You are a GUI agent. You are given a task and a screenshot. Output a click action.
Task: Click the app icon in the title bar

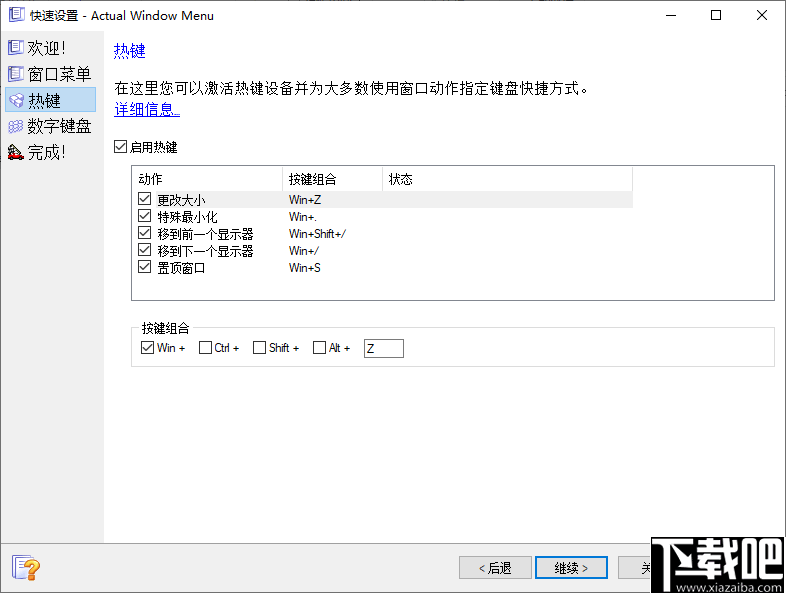(17, 15)
